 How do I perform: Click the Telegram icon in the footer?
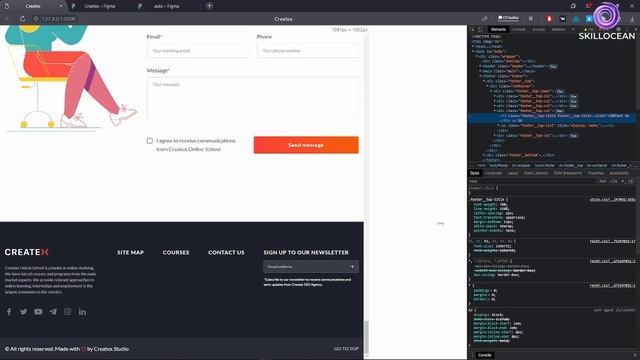pos(53,312)
